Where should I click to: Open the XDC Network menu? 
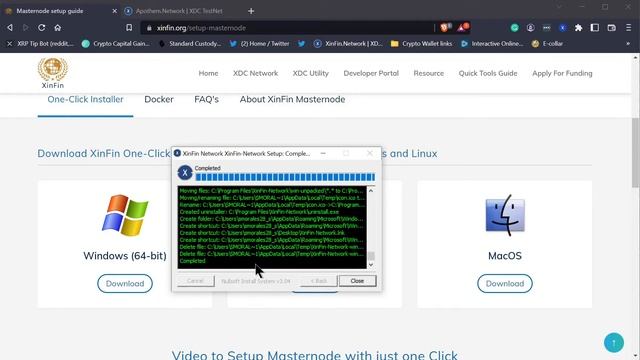256,73
